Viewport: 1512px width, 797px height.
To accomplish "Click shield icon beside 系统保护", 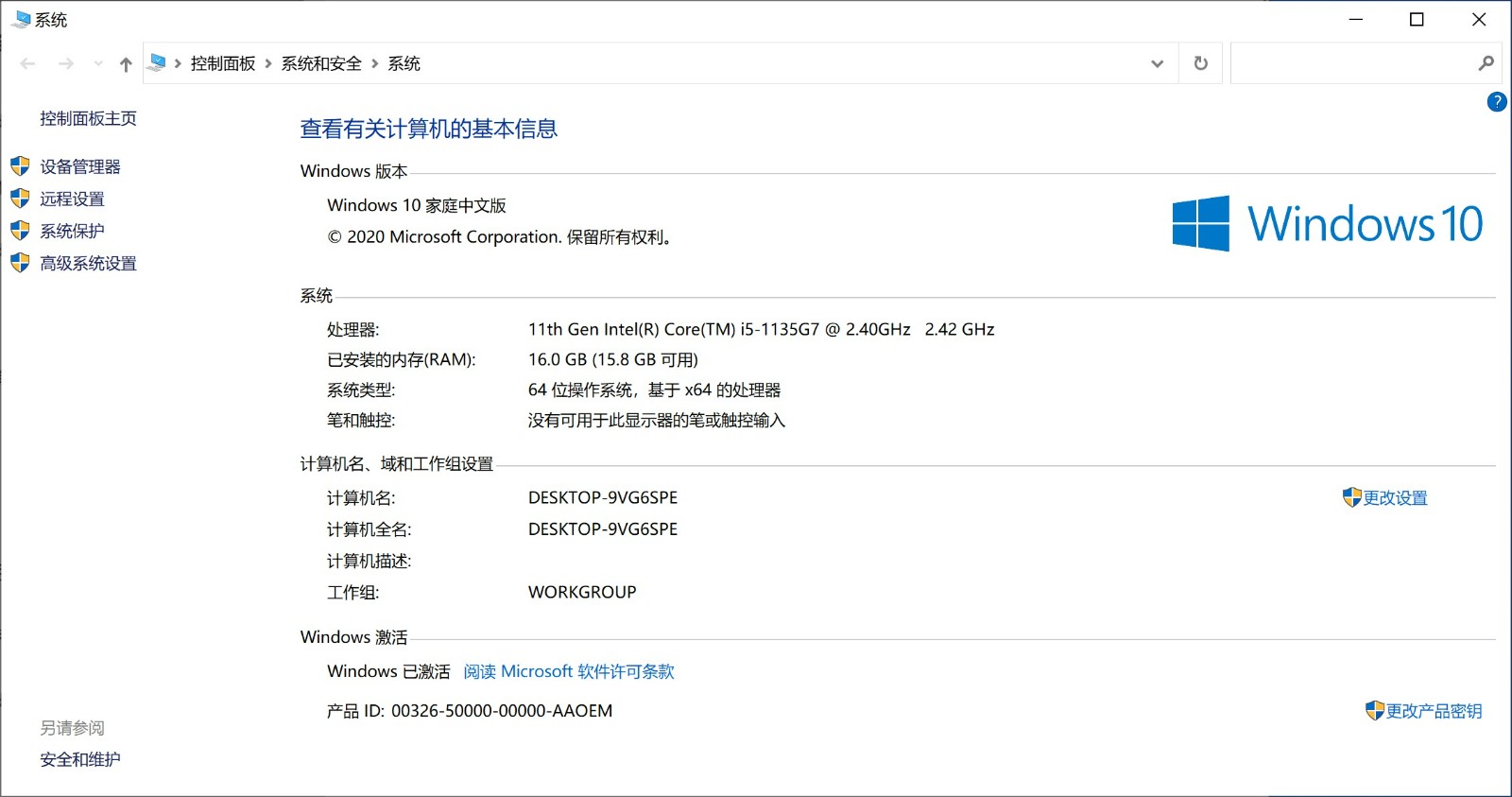I will (20, 231).
